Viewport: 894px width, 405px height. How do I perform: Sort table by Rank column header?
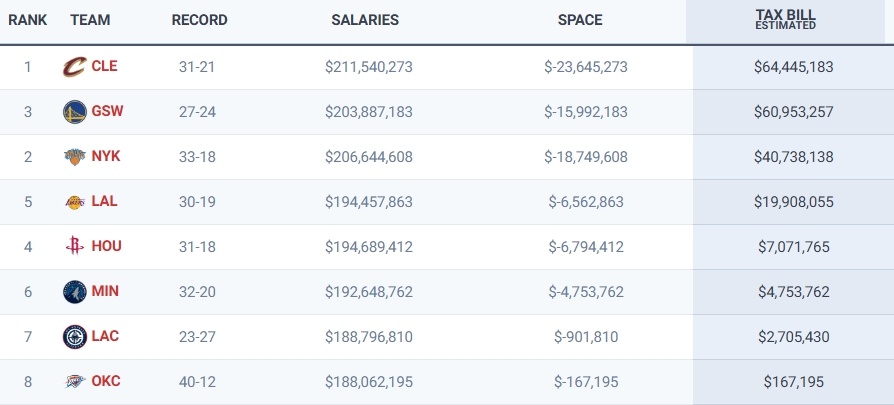tap(28, 20)
